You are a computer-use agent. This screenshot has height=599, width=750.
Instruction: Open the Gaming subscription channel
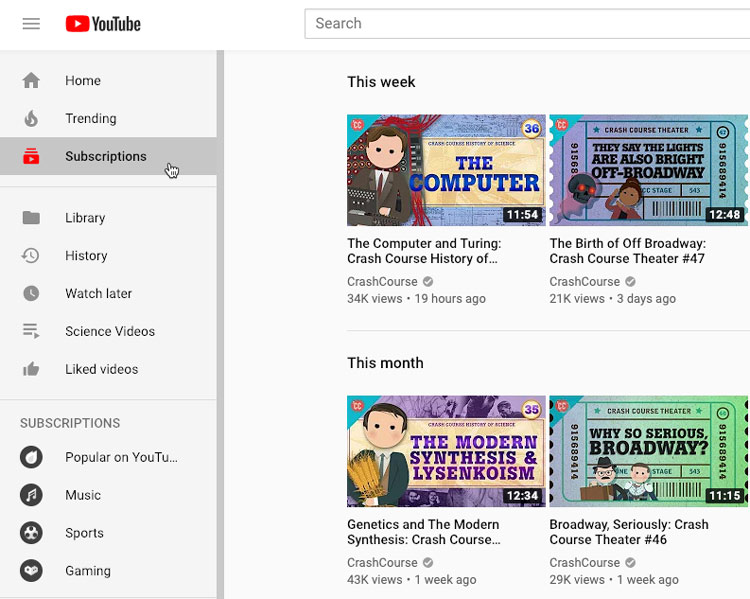pyautogui.click(x=108, y=570)
